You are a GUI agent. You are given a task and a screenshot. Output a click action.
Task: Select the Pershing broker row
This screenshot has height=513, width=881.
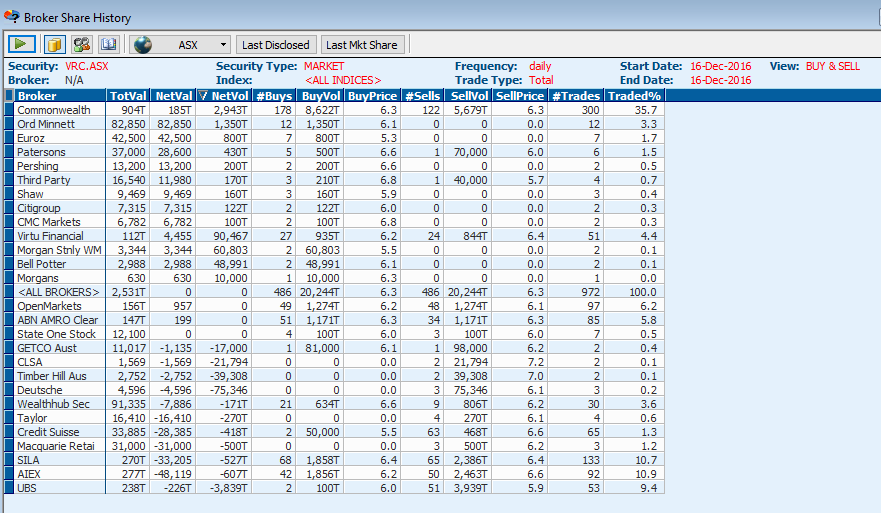[x=335, y=166]
